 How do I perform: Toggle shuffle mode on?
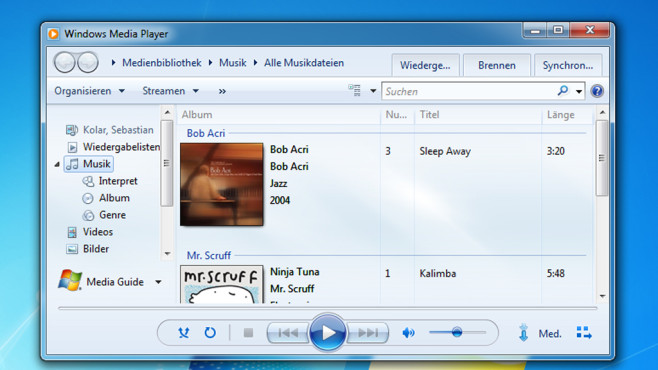(183, 333)
